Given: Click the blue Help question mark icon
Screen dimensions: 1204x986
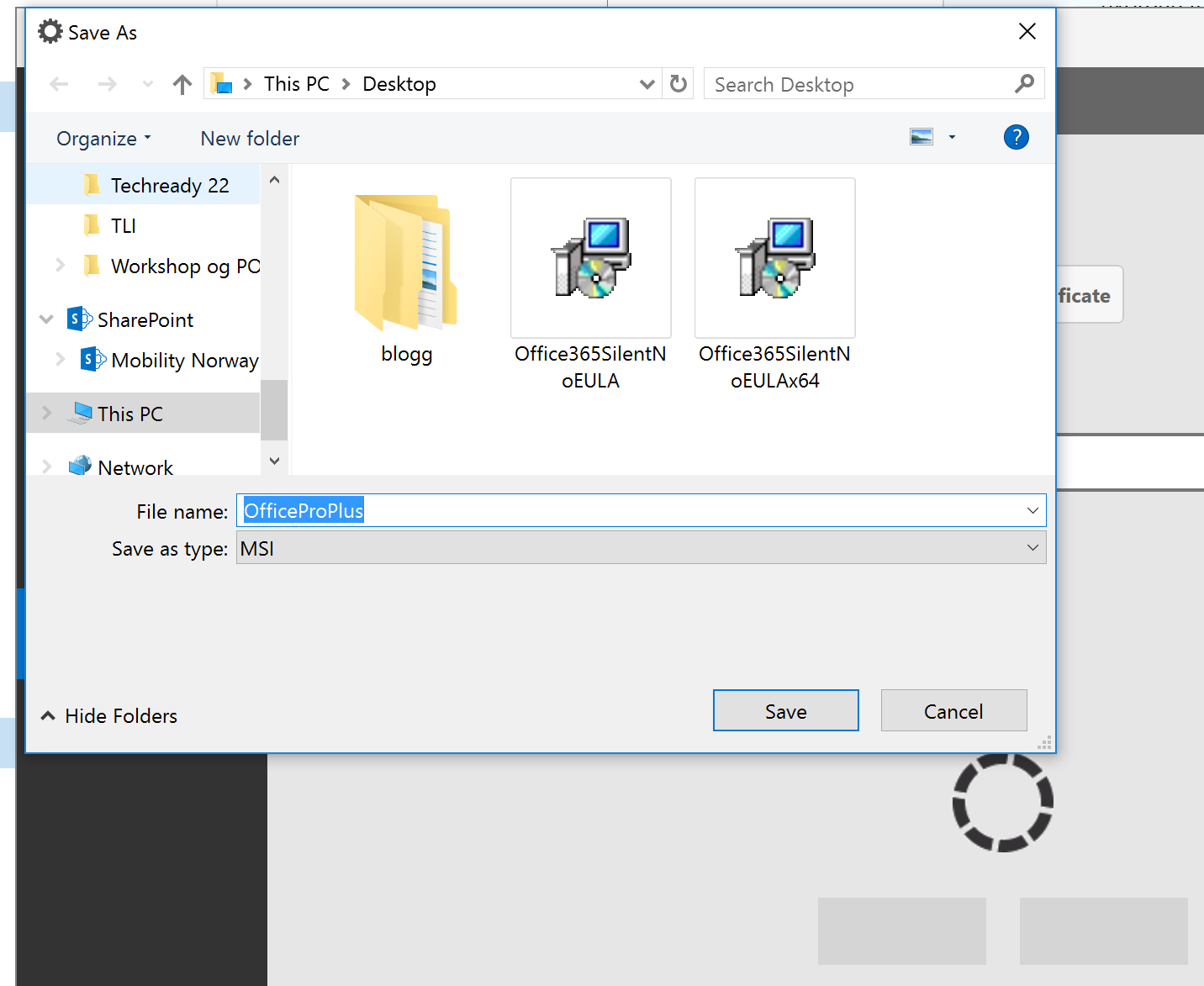Looking at the screenshot, I should pos(1016,137).
